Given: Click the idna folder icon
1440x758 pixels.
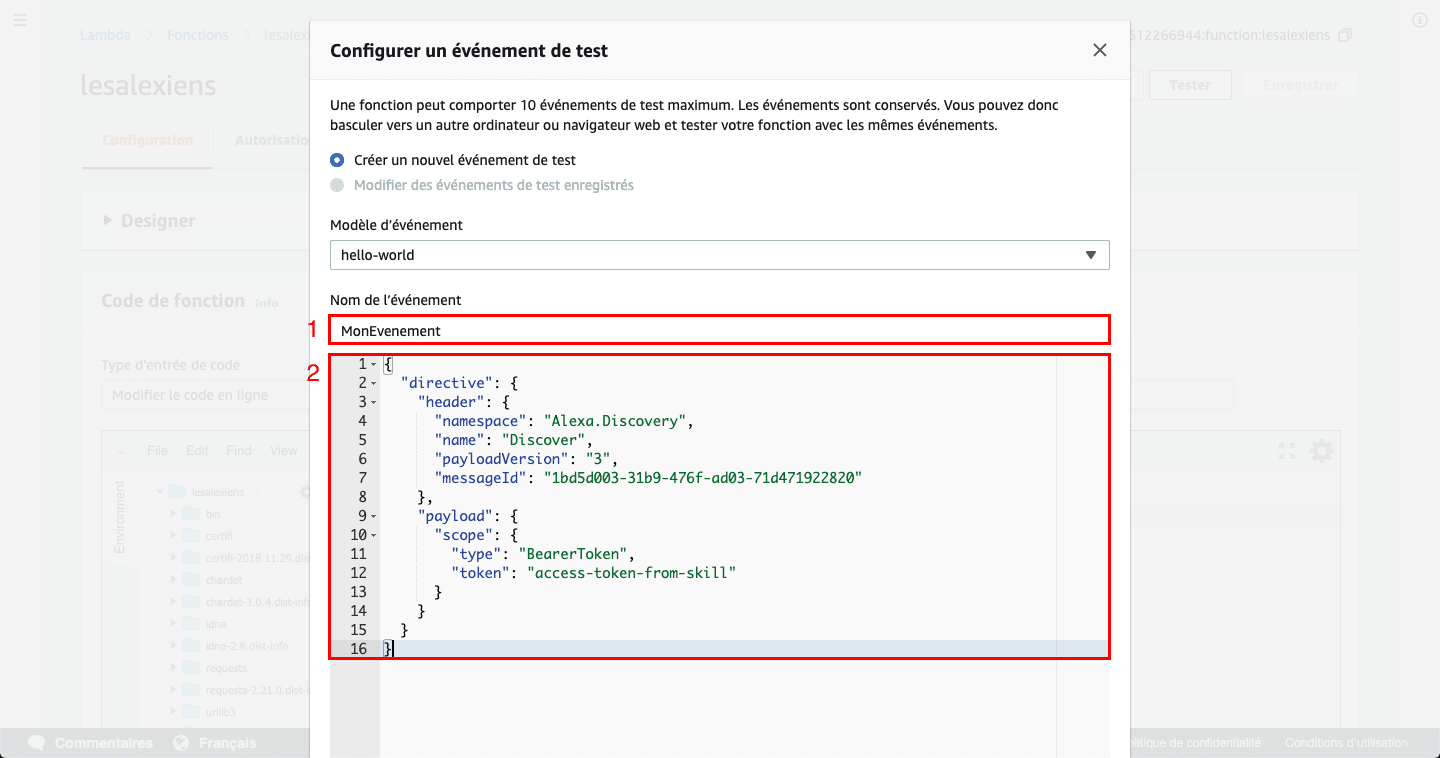Looking at the screenshot, I should [x=191, y=624].
